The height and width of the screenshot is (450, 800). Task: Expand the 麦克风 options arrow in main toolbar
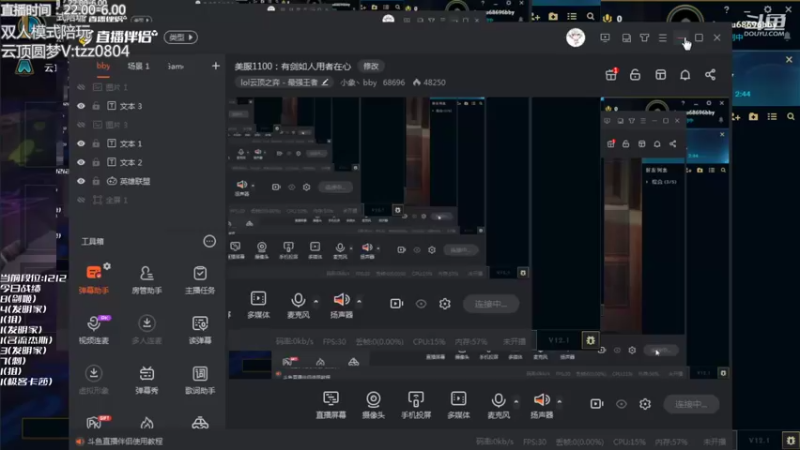pyautogui.click(x=516, y=402)
